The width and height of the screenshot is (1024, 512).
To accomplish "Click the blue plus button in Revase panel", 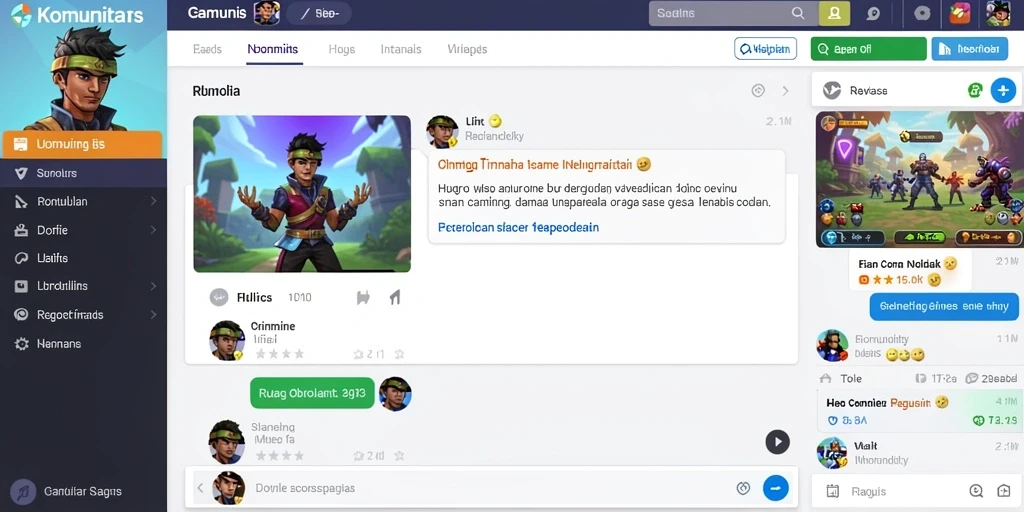I will tap(1003, 90).
